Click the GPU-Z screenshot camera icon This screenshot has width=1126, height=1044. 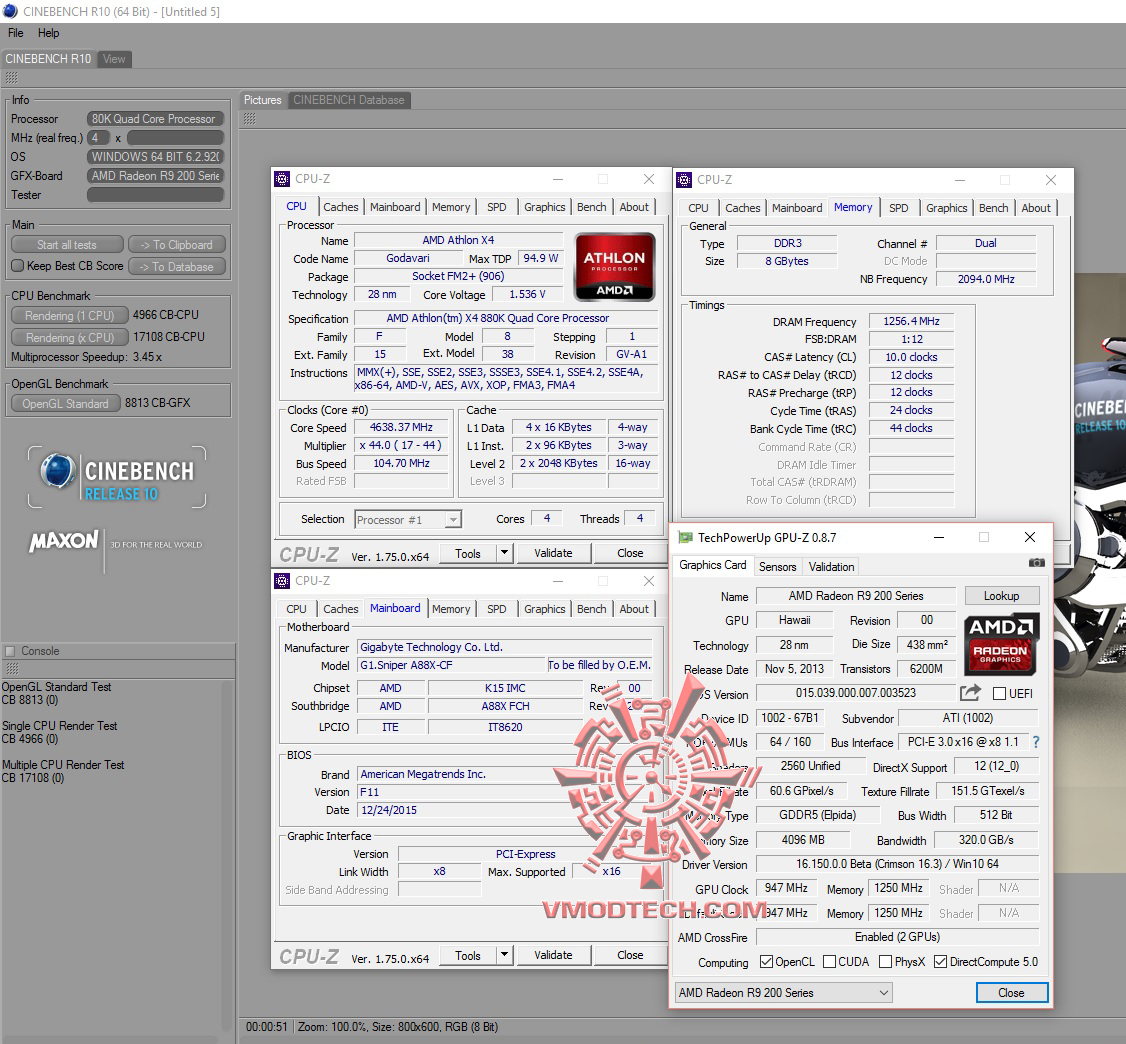(1036, 563)
